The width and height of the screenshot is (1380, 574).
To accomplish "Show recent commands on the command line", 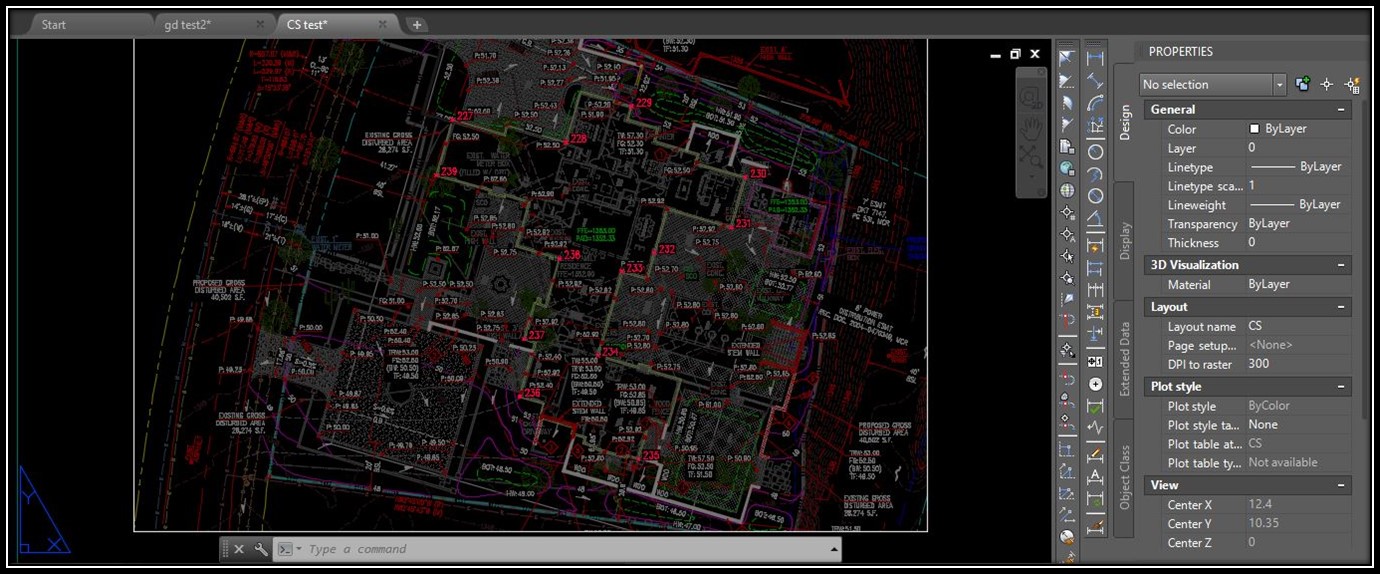I will pyautogui.click(x=288, y=549).
